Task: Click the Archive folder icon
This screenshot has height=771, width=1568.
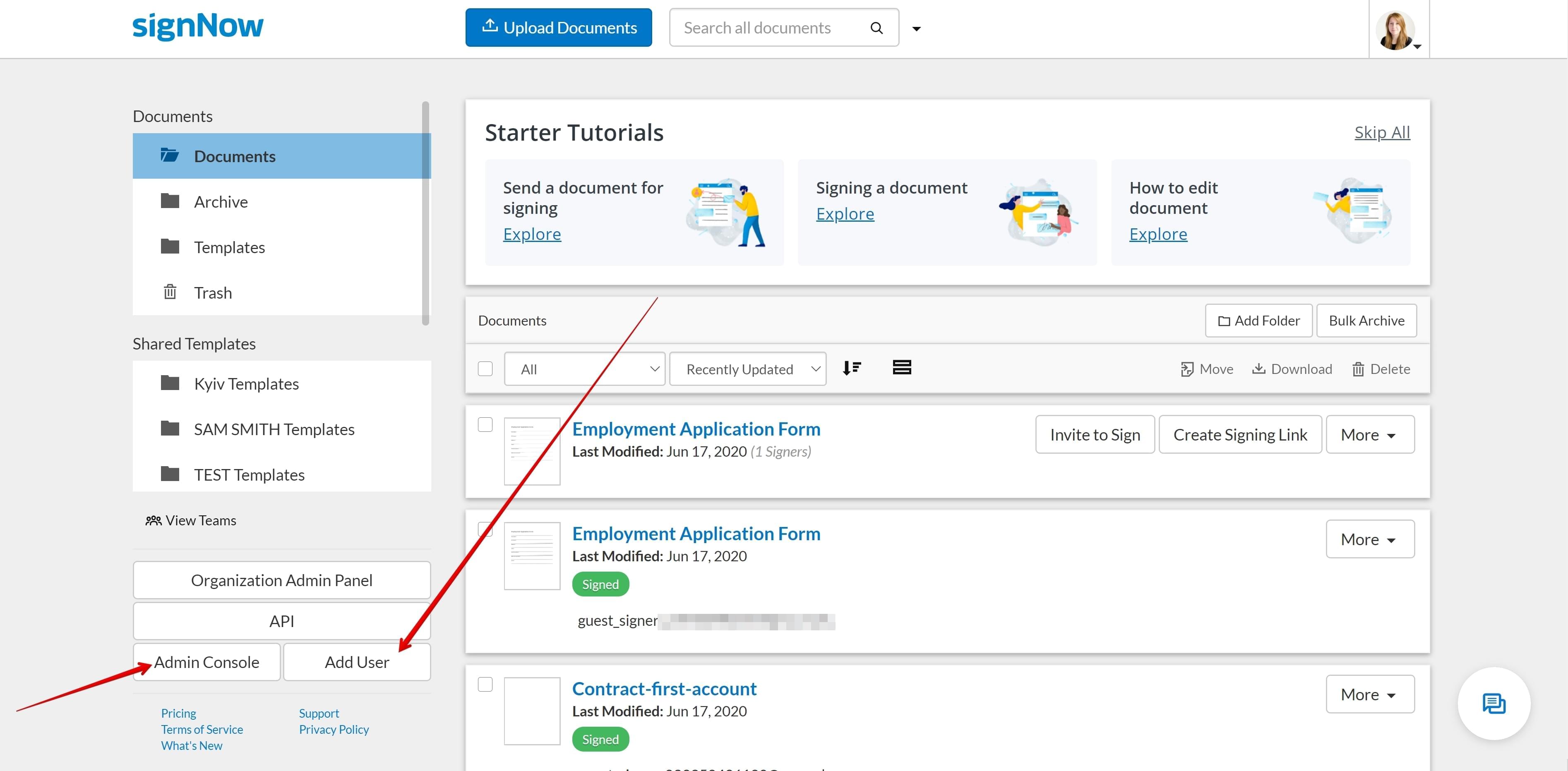Action: (170, 201)
